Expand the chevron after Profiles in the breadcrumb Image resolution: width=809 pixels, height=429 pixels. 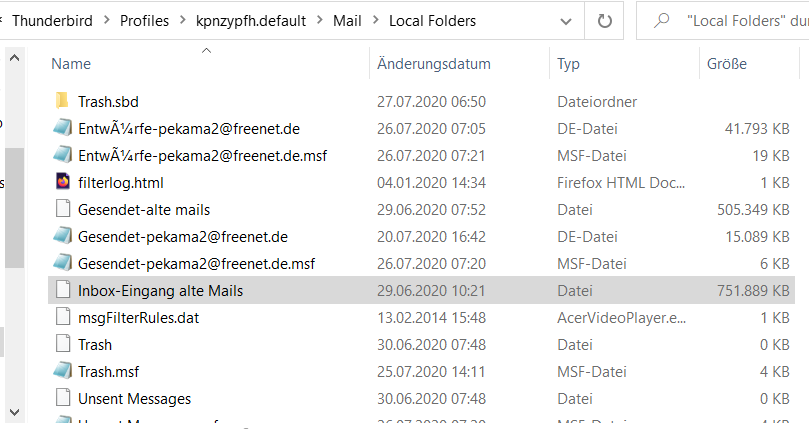pos(186,20)
